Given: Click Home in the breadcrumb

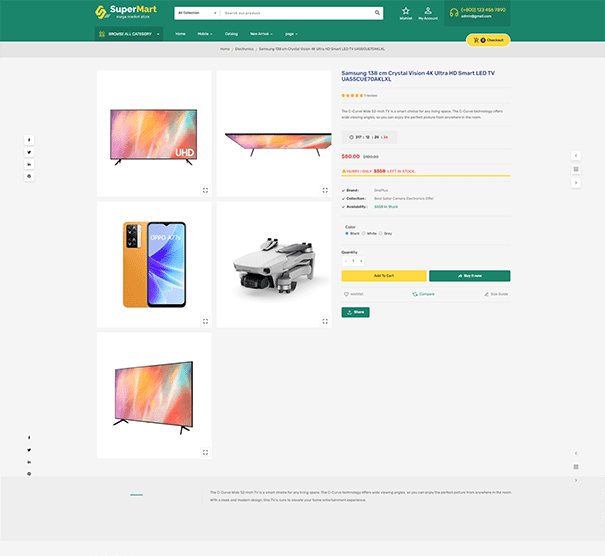Looking at the screenshot, I should [x=225, y=49].
